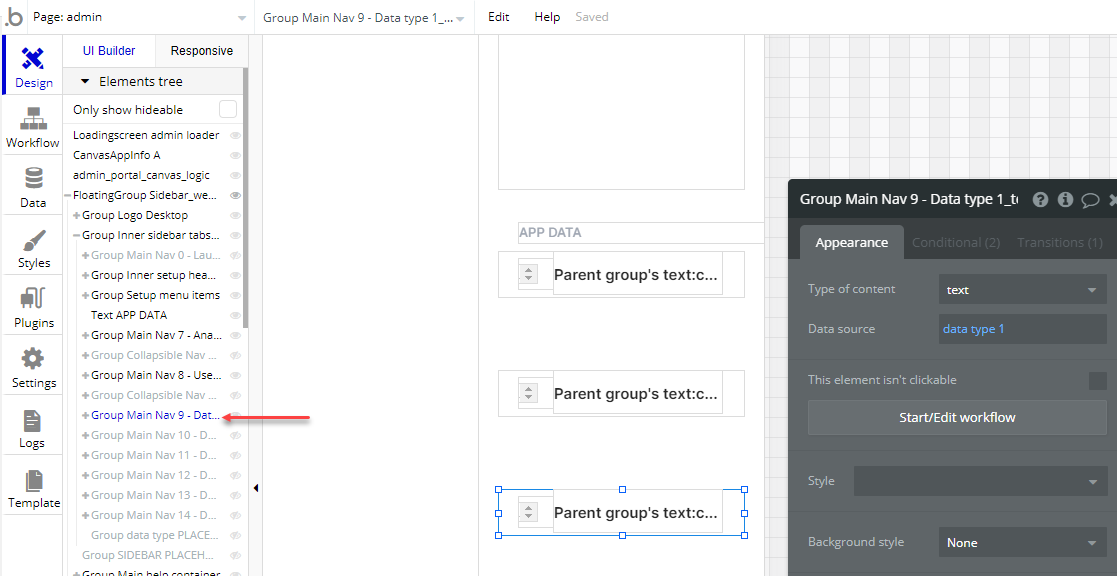
Task: Expand Group Logo Desktop in elements tree
Action: [x=76, y=215]
